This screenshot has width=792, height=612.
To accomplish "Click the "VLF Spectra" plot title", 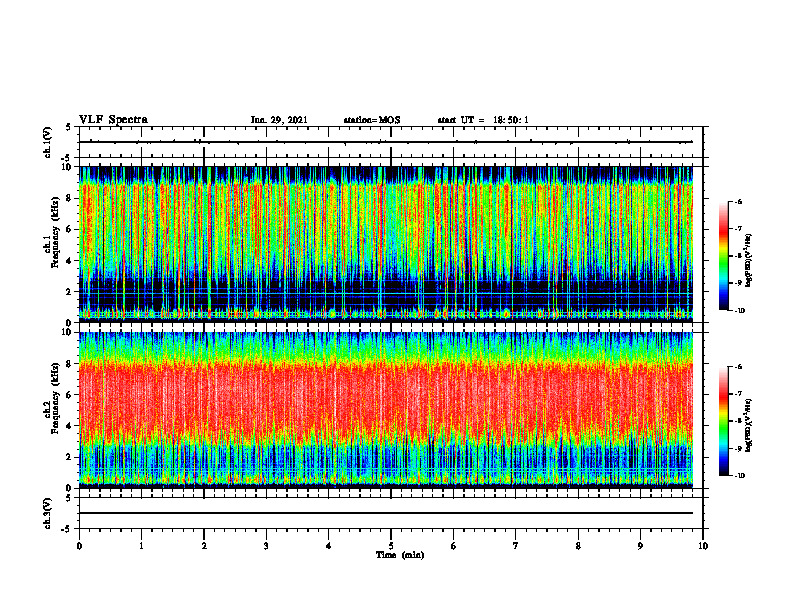I will (113, 120).
